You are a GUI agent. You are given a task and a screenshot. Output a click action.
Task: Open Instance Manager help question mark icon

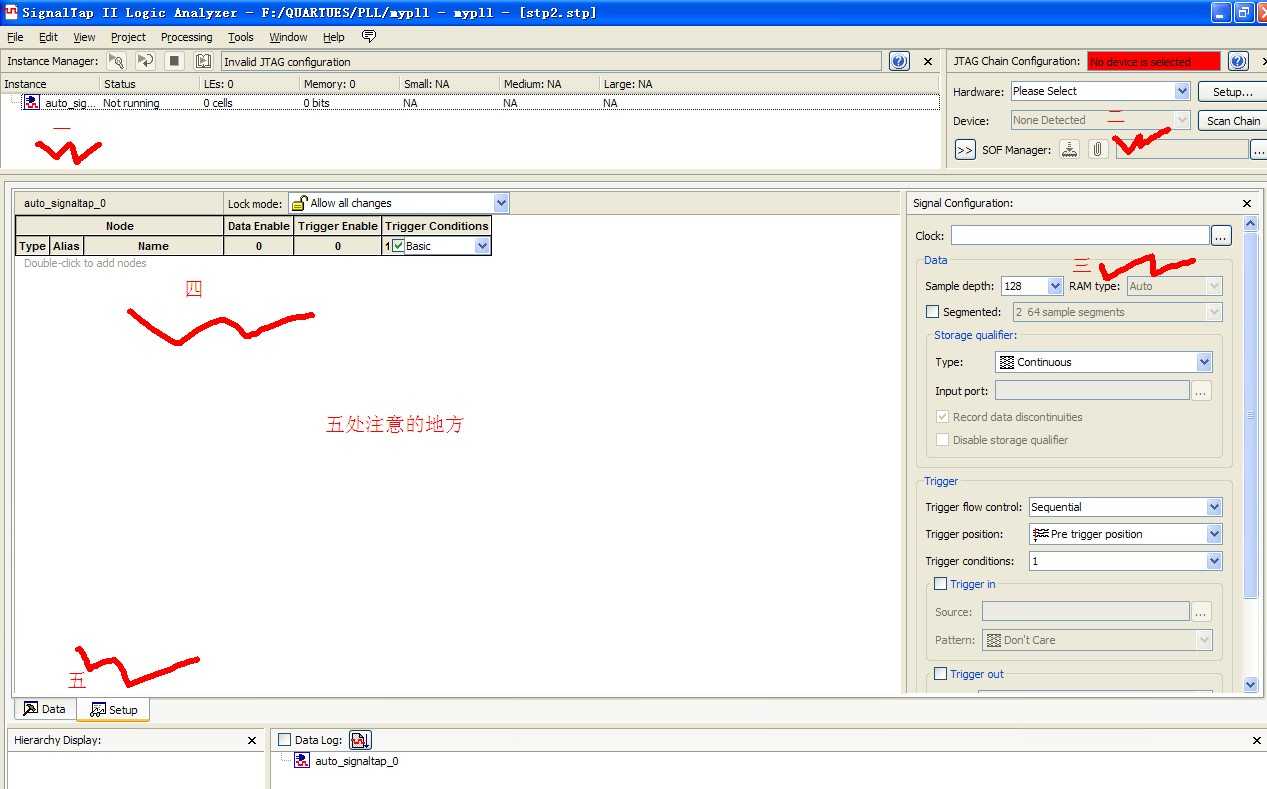click(x=898, y=61)
